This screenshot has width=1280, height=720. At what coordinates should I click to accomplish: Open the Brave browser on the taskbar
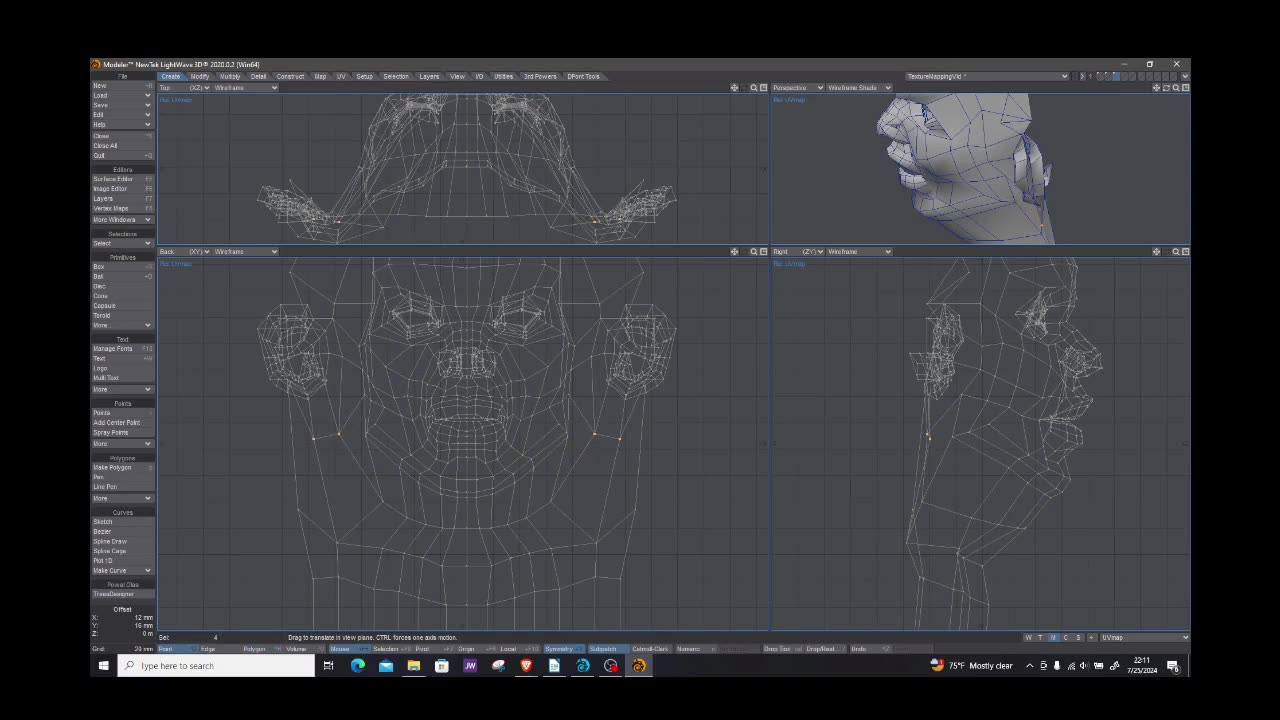526,666
